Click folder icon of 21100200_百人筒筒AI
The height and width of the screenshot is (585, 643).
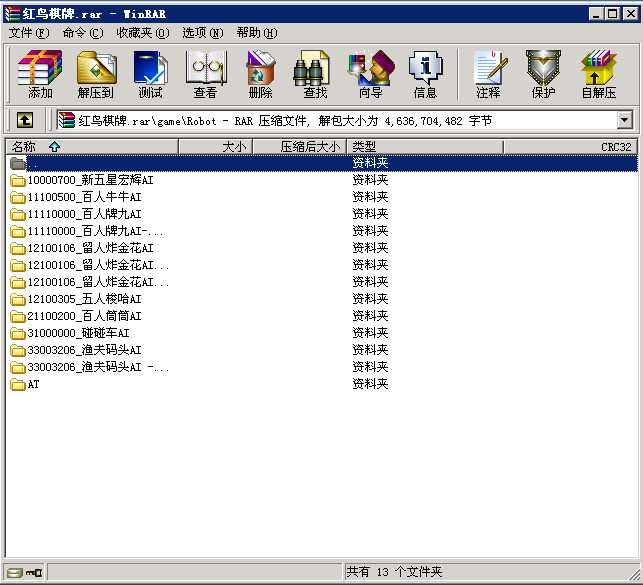[18, 316]
